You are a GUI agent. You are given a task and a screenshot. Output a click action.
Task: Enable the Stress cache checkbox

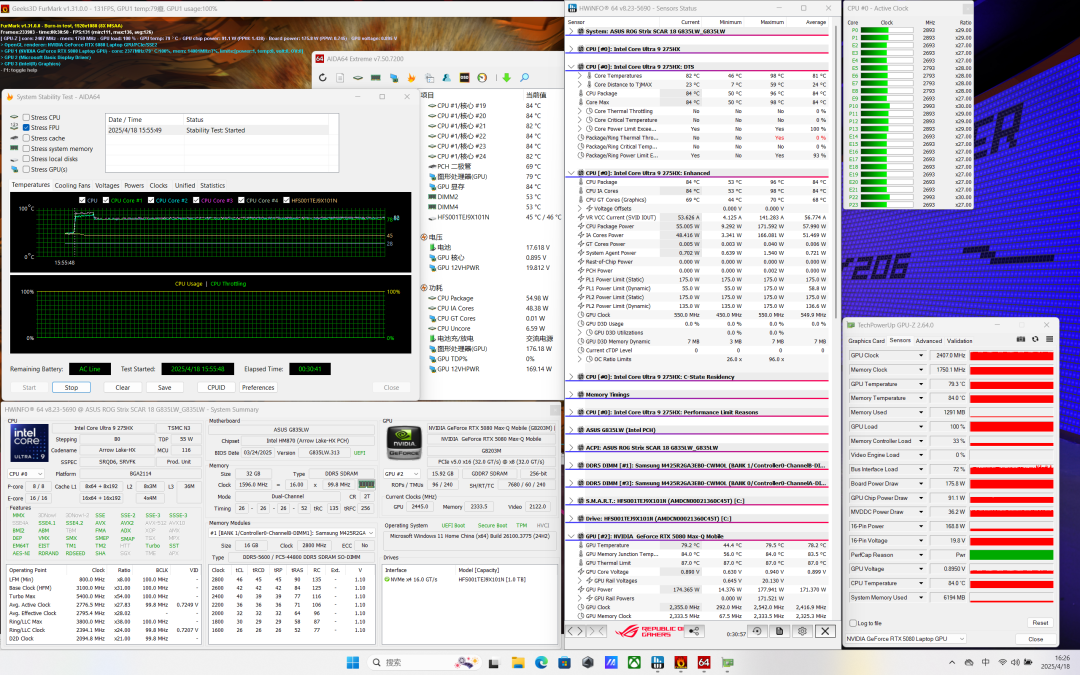pos(26,138)
